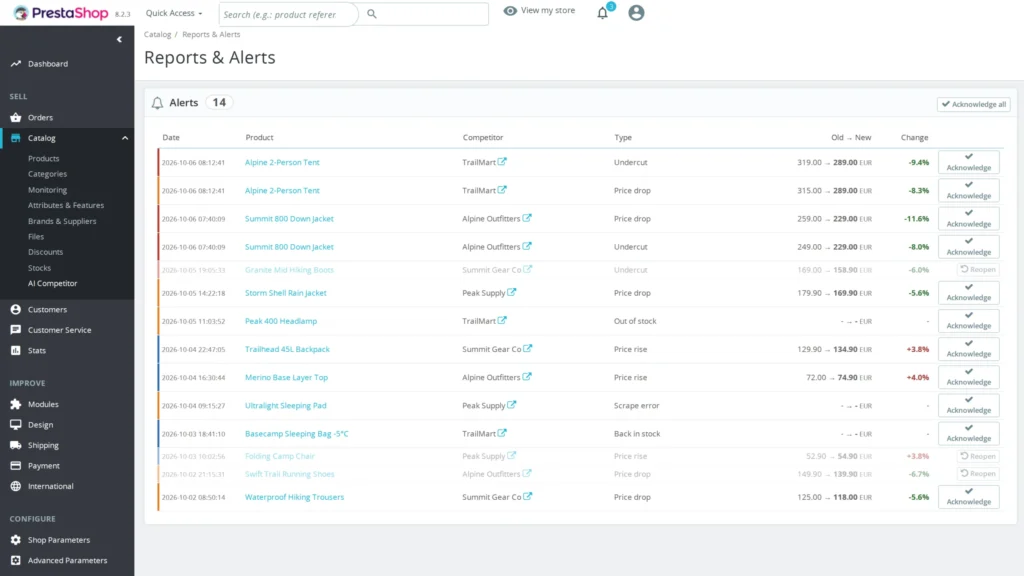Click the alerts count badge 14

coord(219,103)
